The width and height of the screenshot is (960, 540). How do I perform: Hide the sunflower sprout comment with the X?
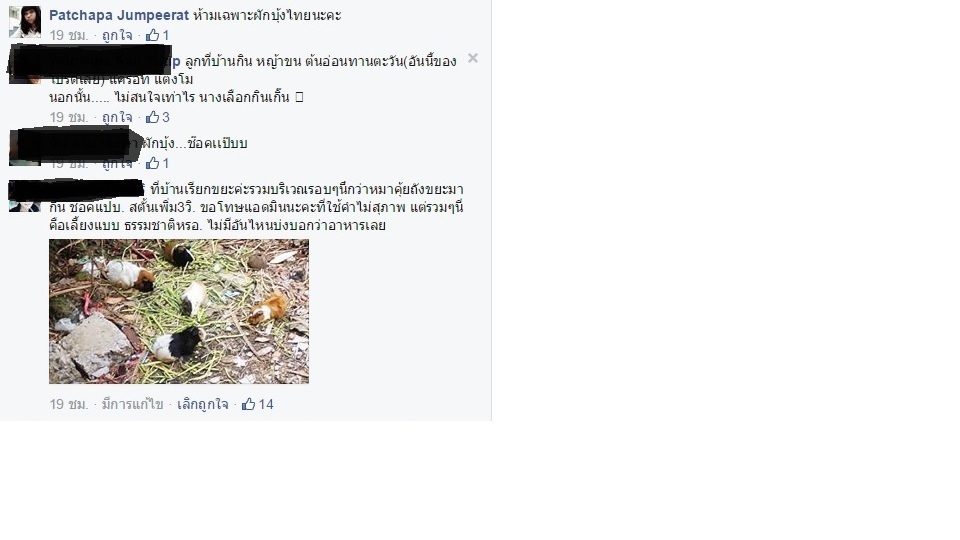[x=473, y=58]
